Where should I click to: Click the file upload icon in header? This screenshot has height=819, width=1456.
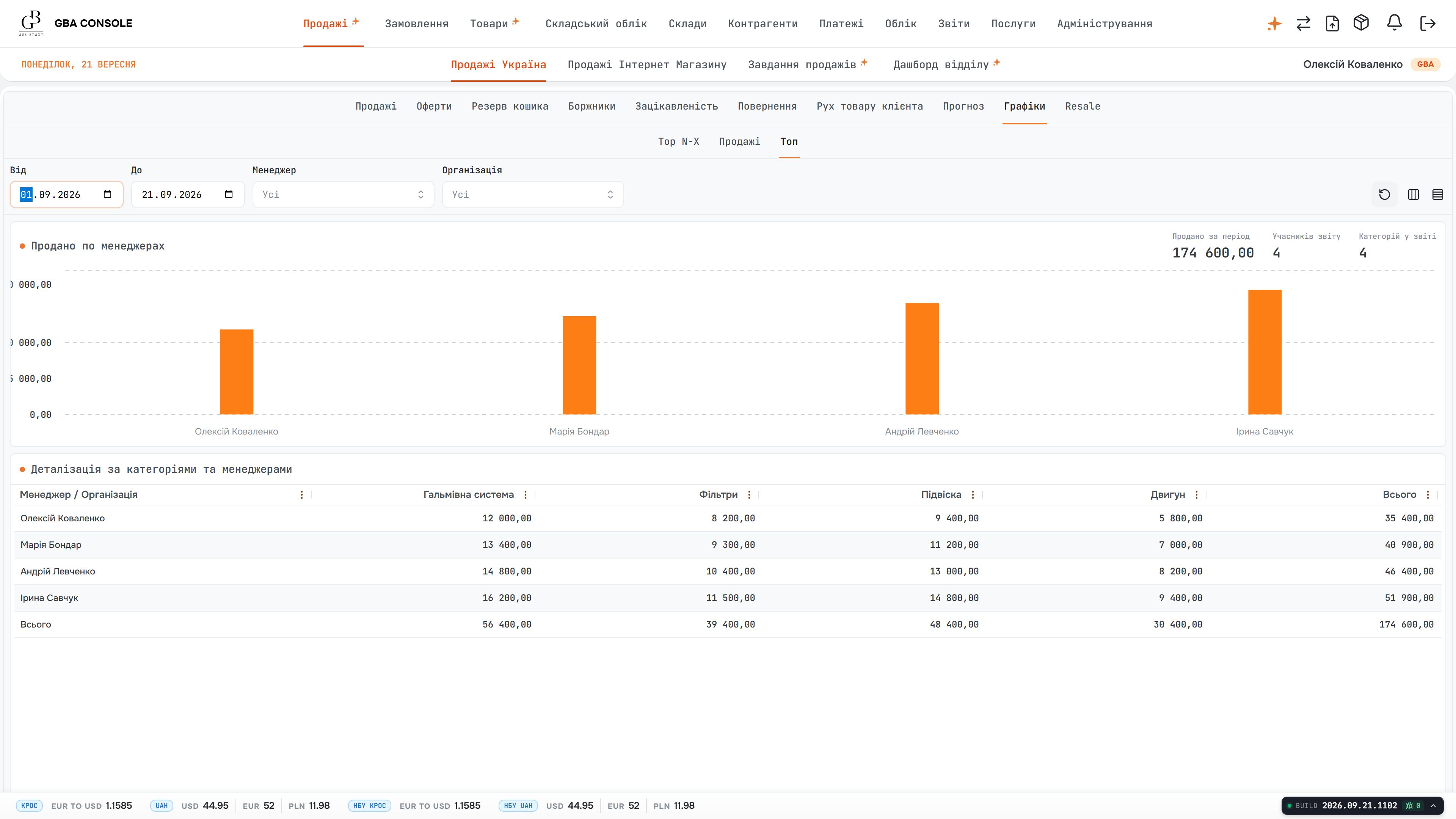pos(1332,24)
